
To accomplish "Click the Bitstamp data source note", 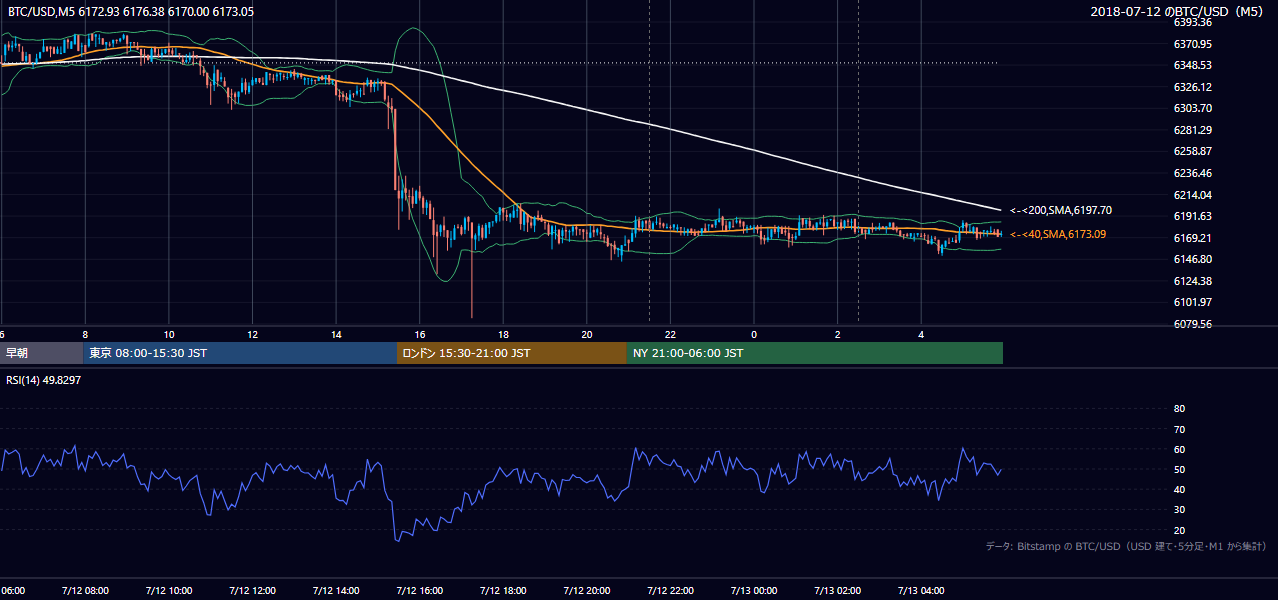I will [1126, 547].
